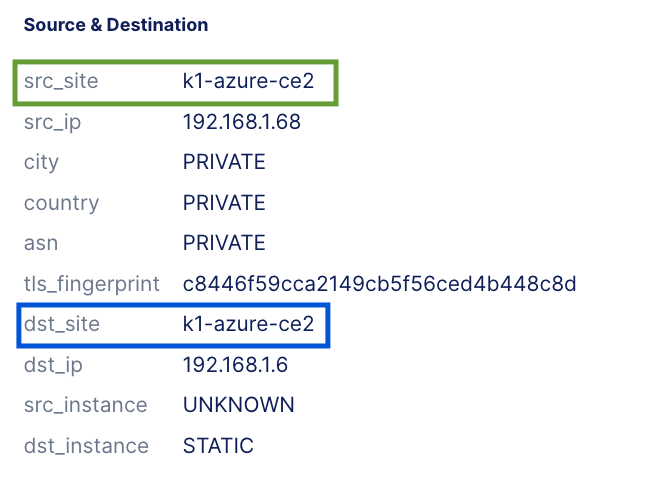Select the k1-azure-ce2 value beside dst_site

pyautogui.click(x=248, y=325)
